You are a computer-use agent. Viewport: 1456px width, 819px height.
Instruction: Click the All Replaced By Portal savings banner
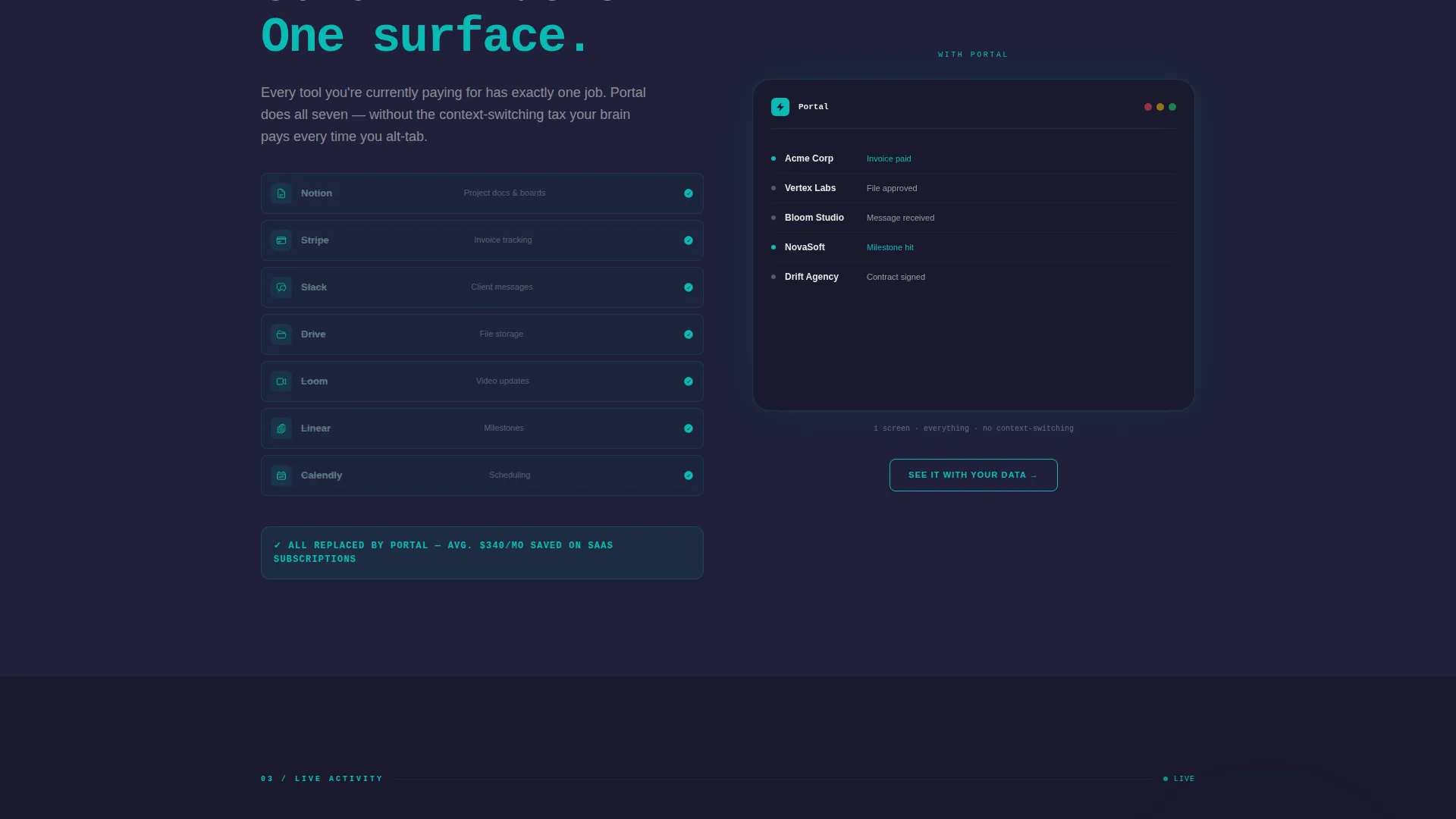click(482, 553)
